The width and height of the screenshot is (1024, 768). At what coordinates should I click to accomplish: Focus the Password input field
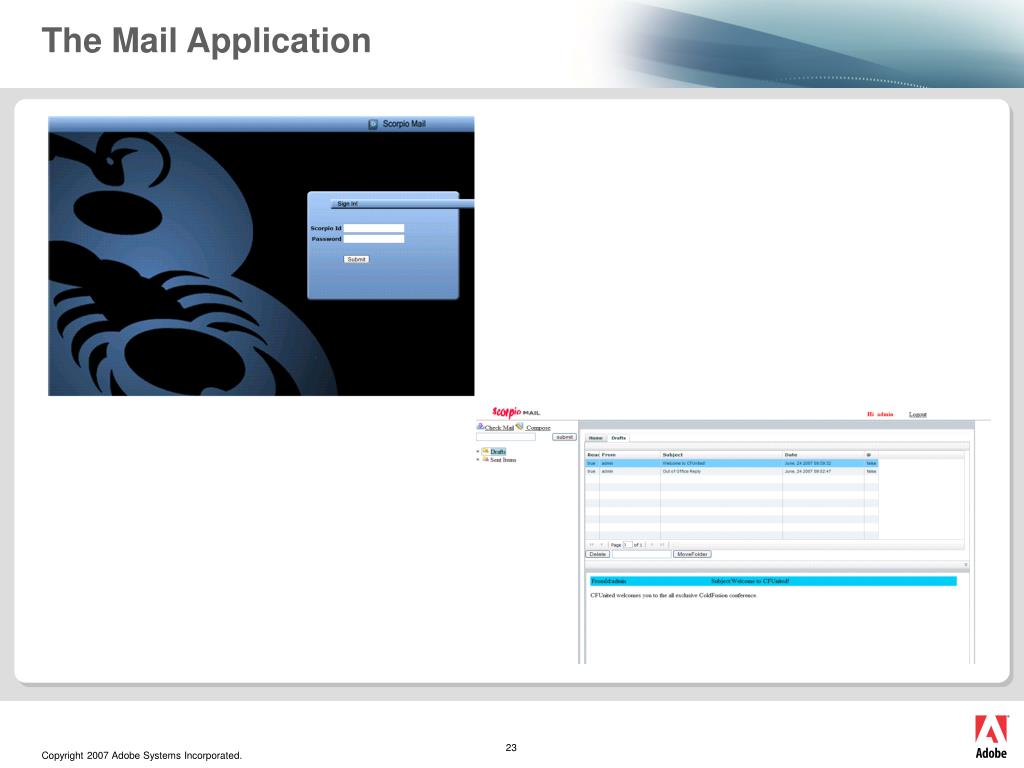374,239
